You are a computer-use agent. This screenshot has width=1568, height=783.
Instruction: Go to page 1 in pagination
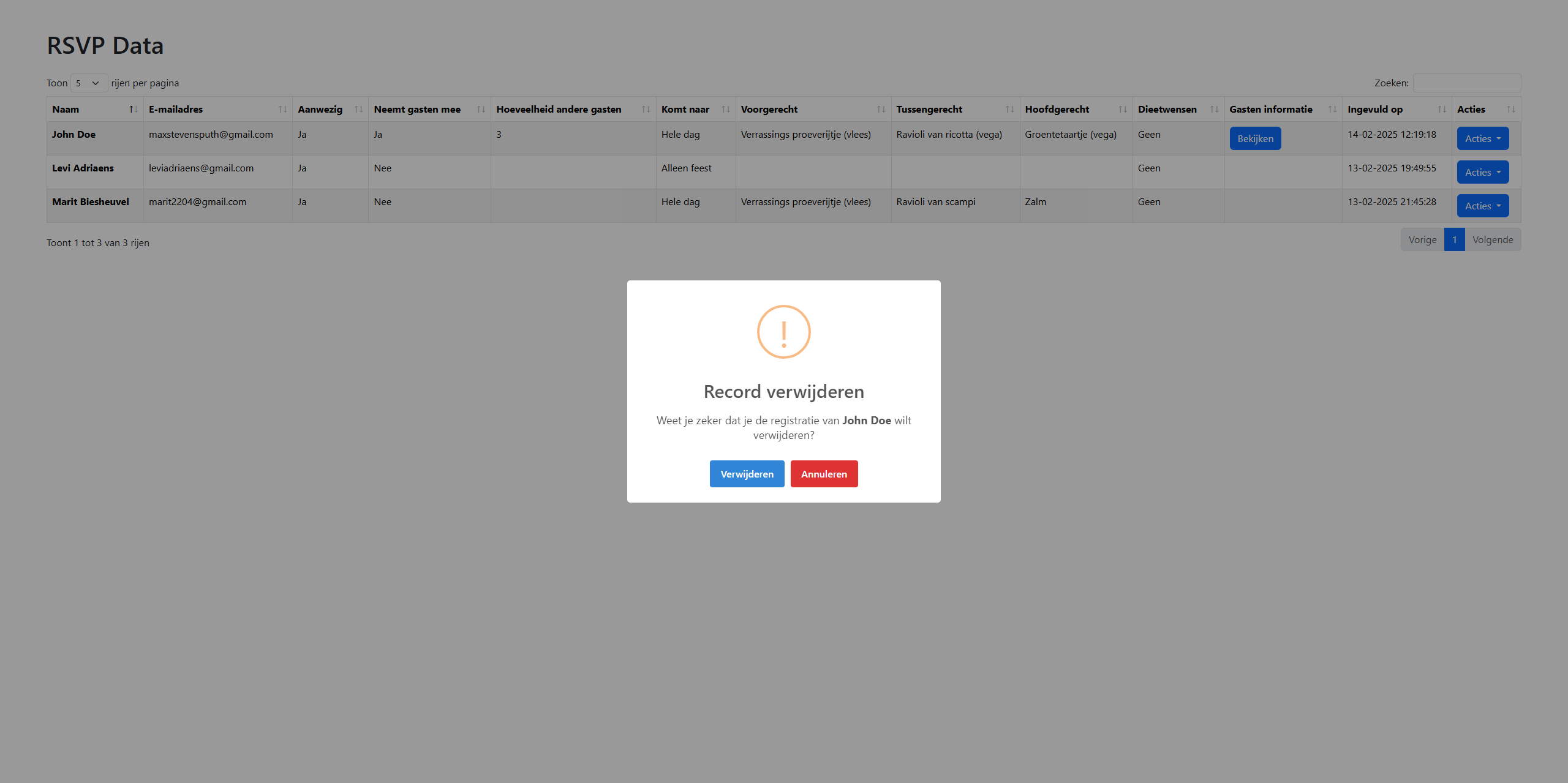tap(1454, 240)
